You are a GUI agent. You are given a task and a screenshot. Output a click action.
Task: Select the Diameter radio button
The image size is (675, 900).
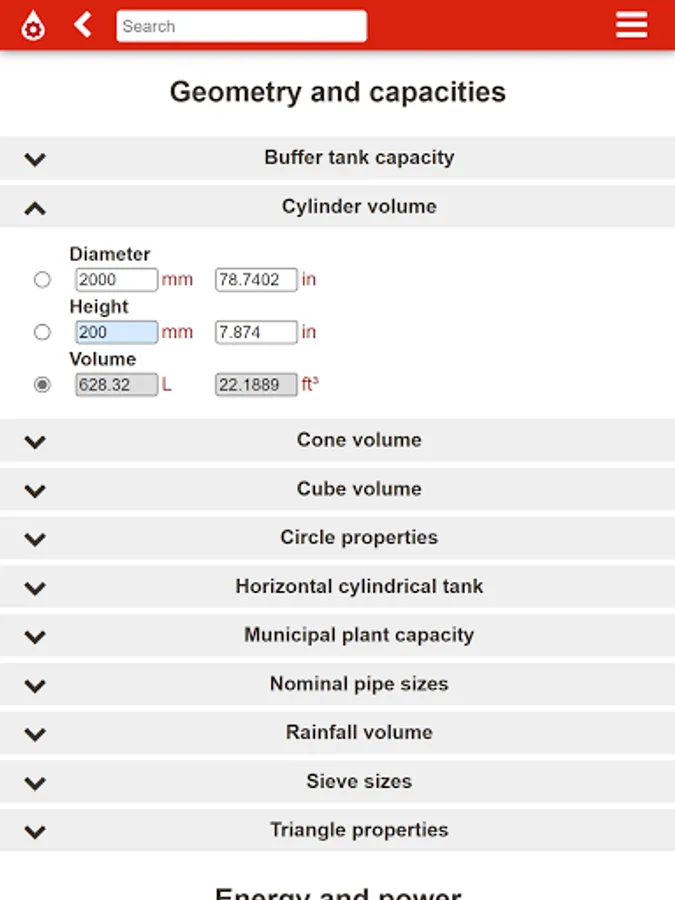pyautogui.click(x=42, y=280)
